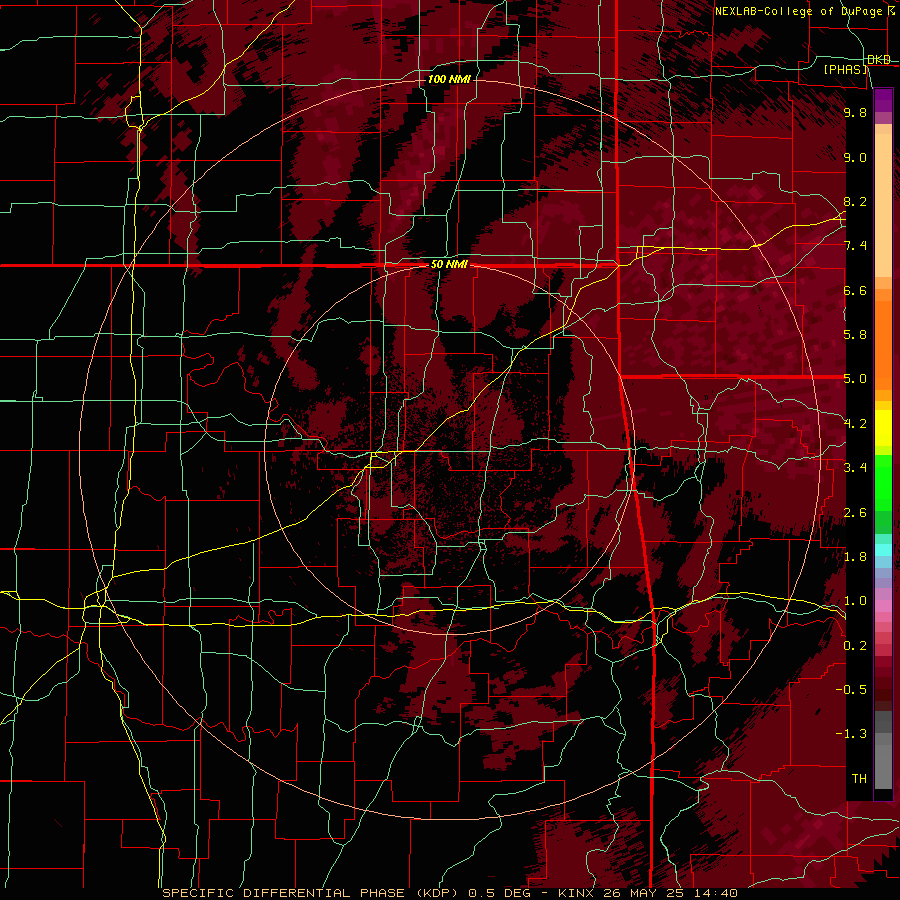Image resolution: width=900 pixels, height=900 pixels.
Task: Click the 100 NMI range ring label
Action: tap(449, 79)
